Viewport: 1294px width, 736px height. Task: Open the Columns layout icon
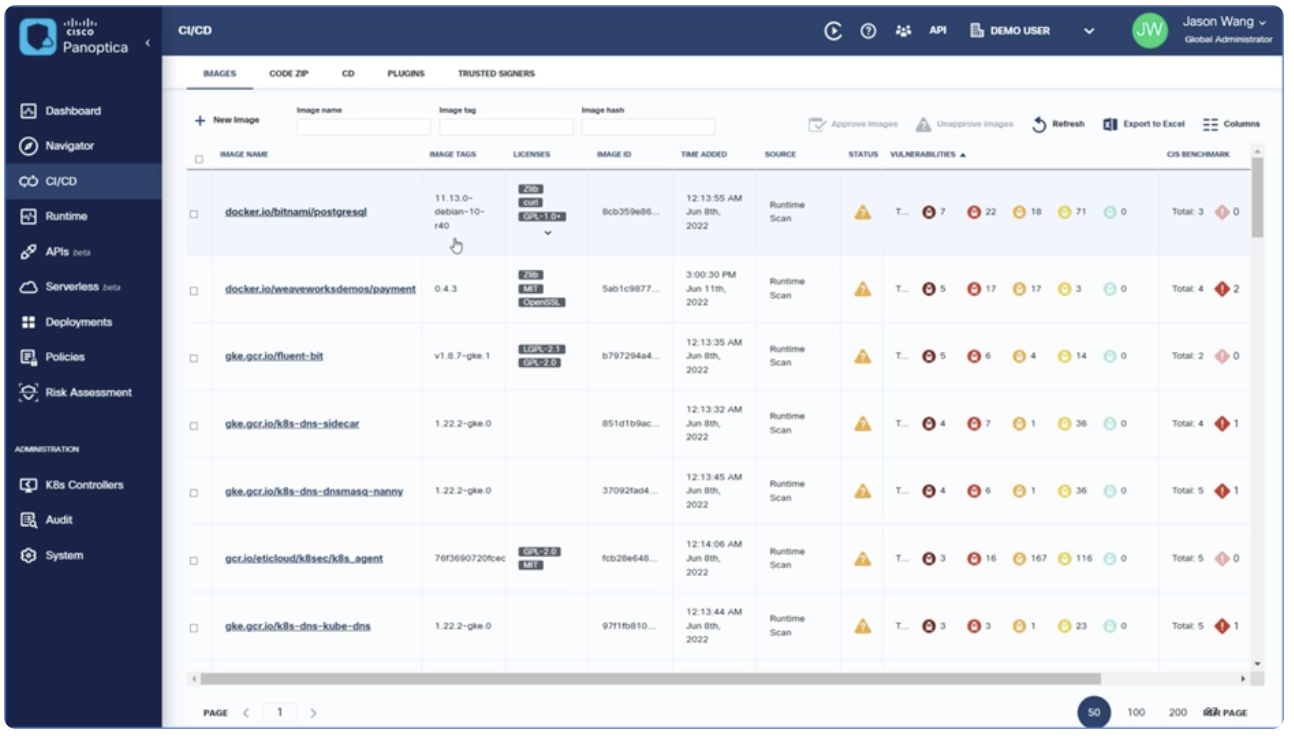click(x=1210, y=124)
